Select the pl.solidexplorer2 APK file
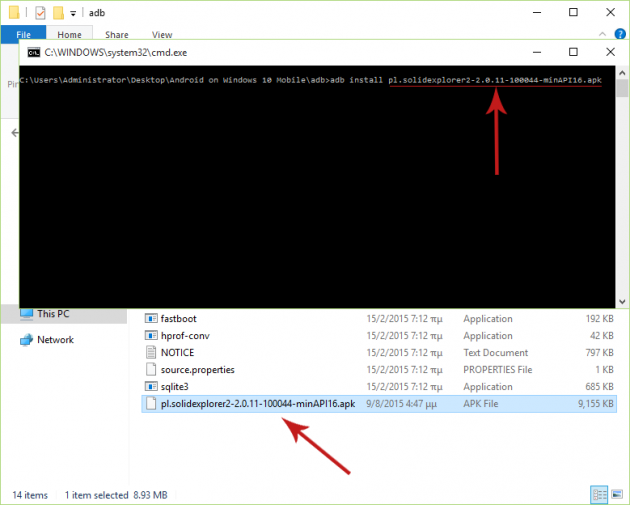The width and height of the screenshot is (630, 505). (x=379, y=404)
